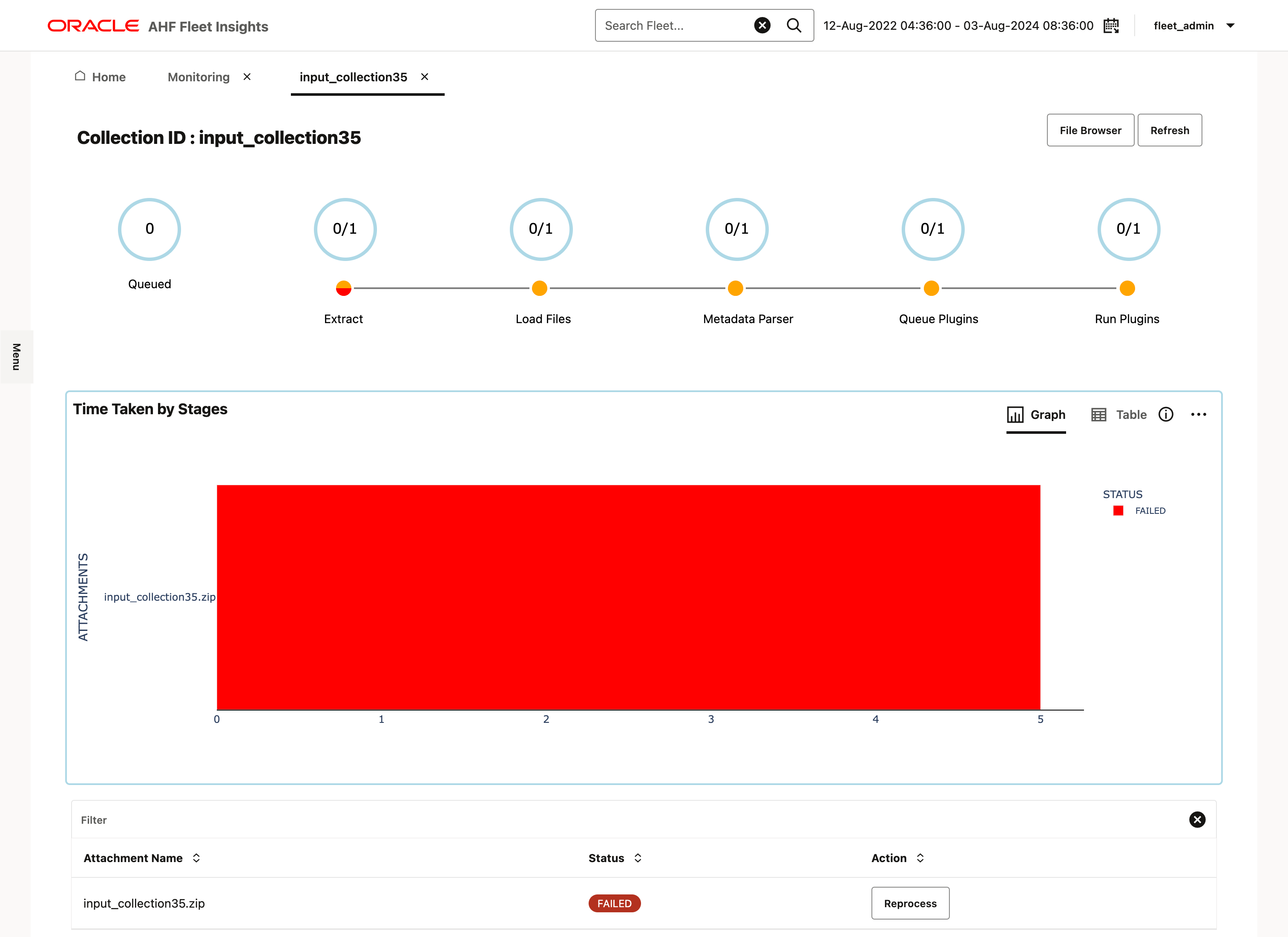Clear the attachment Filter field
1288x937 pixels.
pyautogui.click(x=1196, y=820)
